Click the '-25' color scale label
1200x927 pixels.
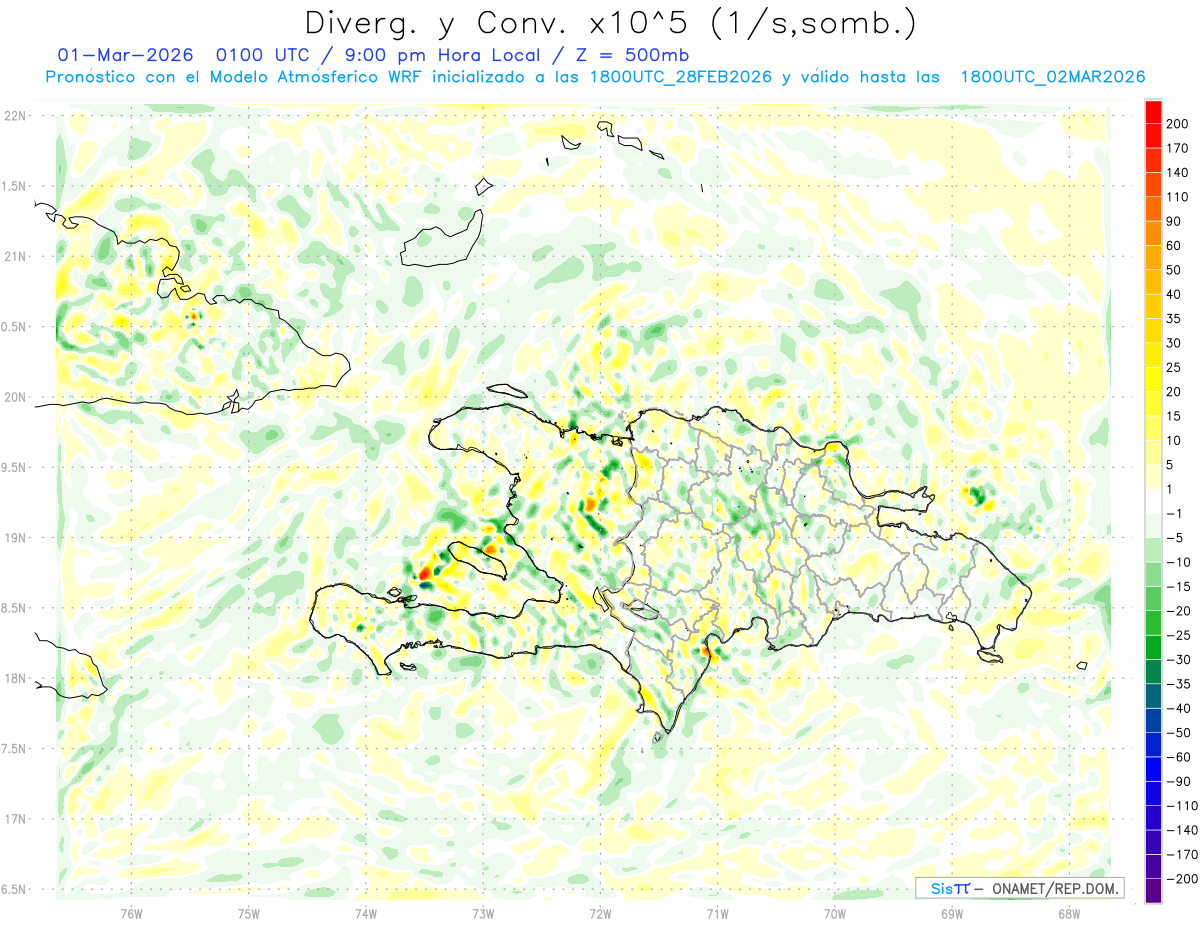[x=1178, y=635]
